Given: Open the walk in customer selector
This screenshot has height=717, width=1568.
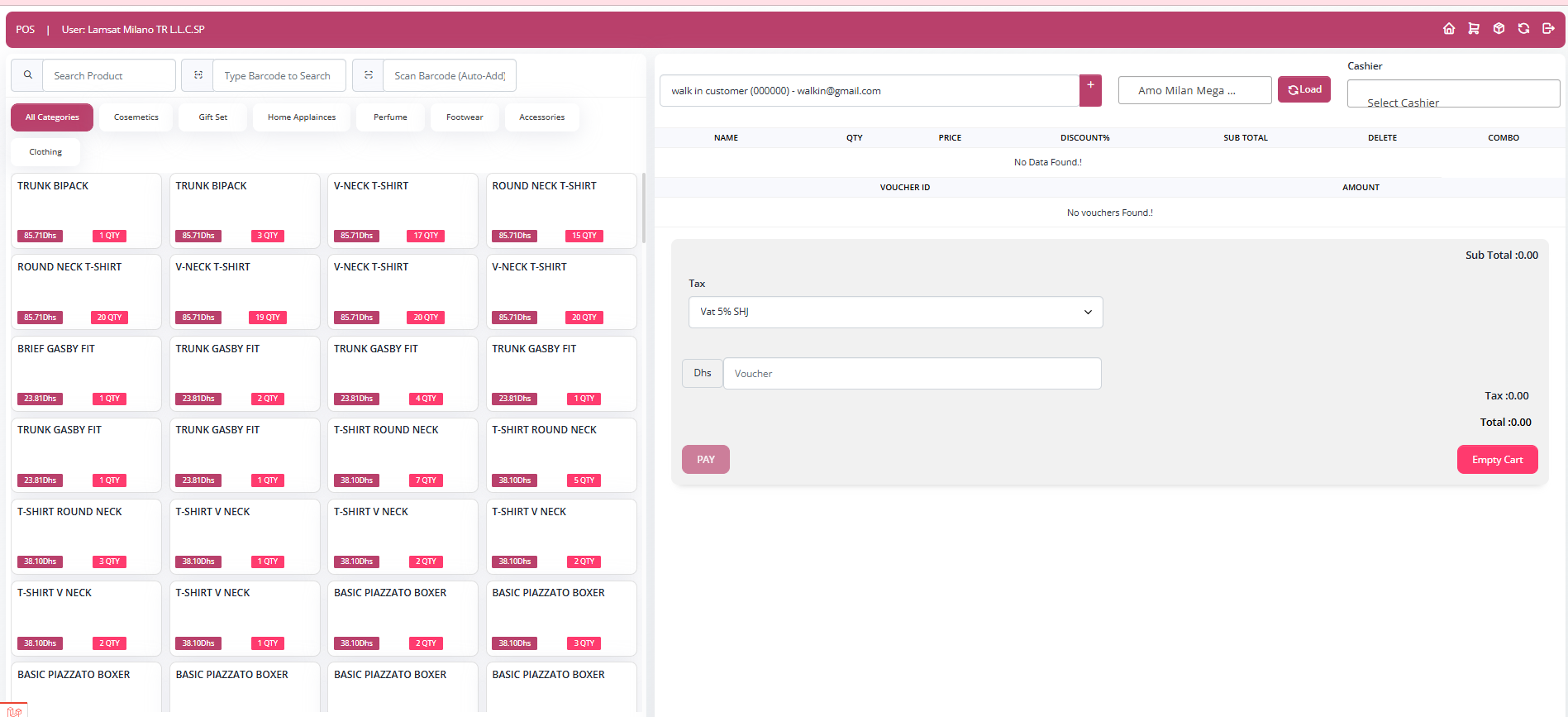Looking at the screenshot, I should [870, 90].
